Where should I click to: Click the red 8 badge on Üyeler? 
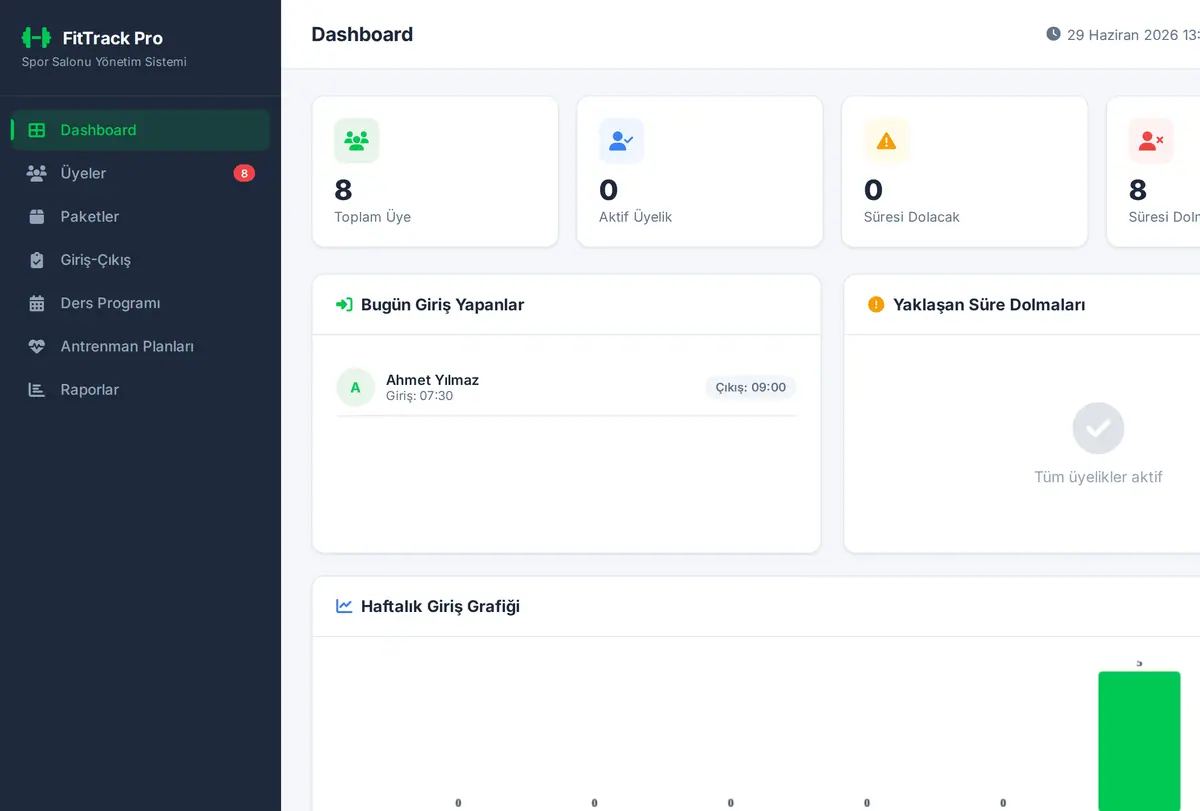[244, 173]
